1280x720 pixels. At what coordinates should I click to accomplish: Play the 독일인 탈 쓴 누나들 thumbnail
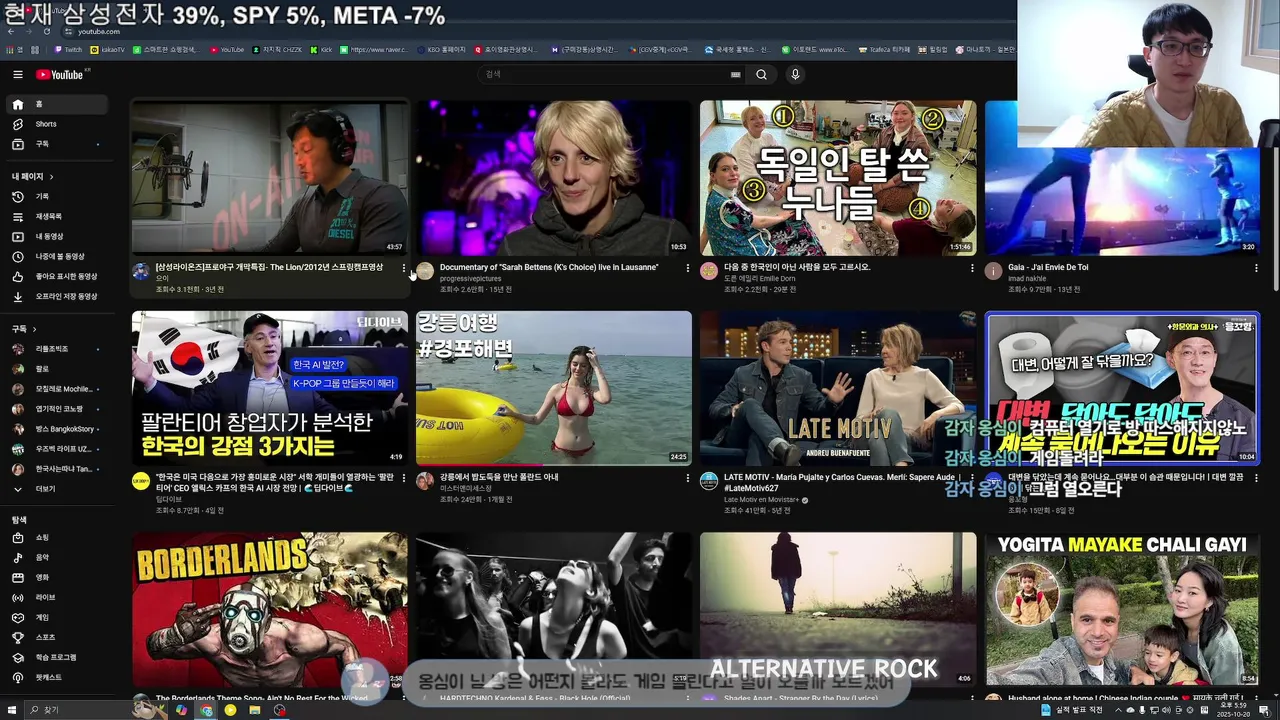coord(838,178)
